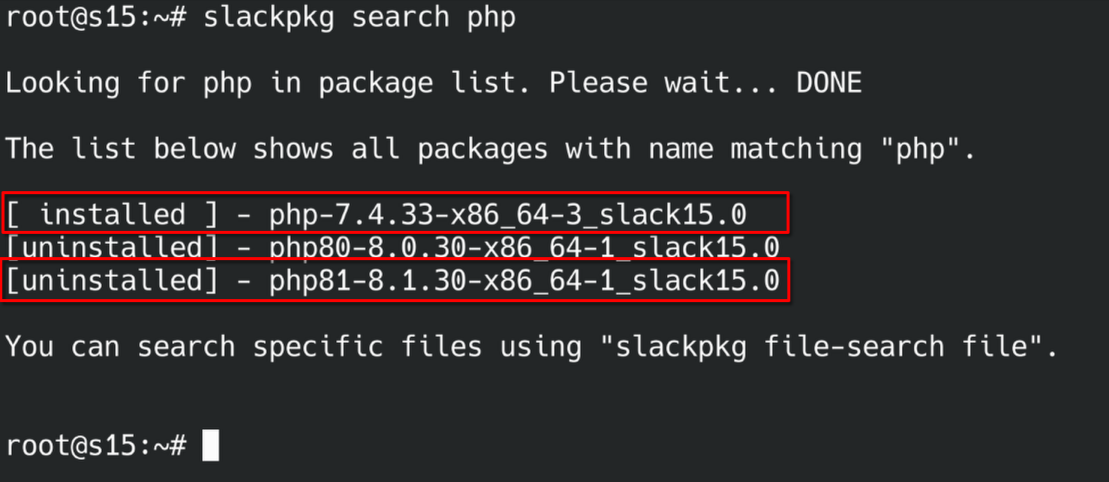Screen dimensions: 1109x482
Task: Click the "Looking for php" text
Action: point(128,84)
